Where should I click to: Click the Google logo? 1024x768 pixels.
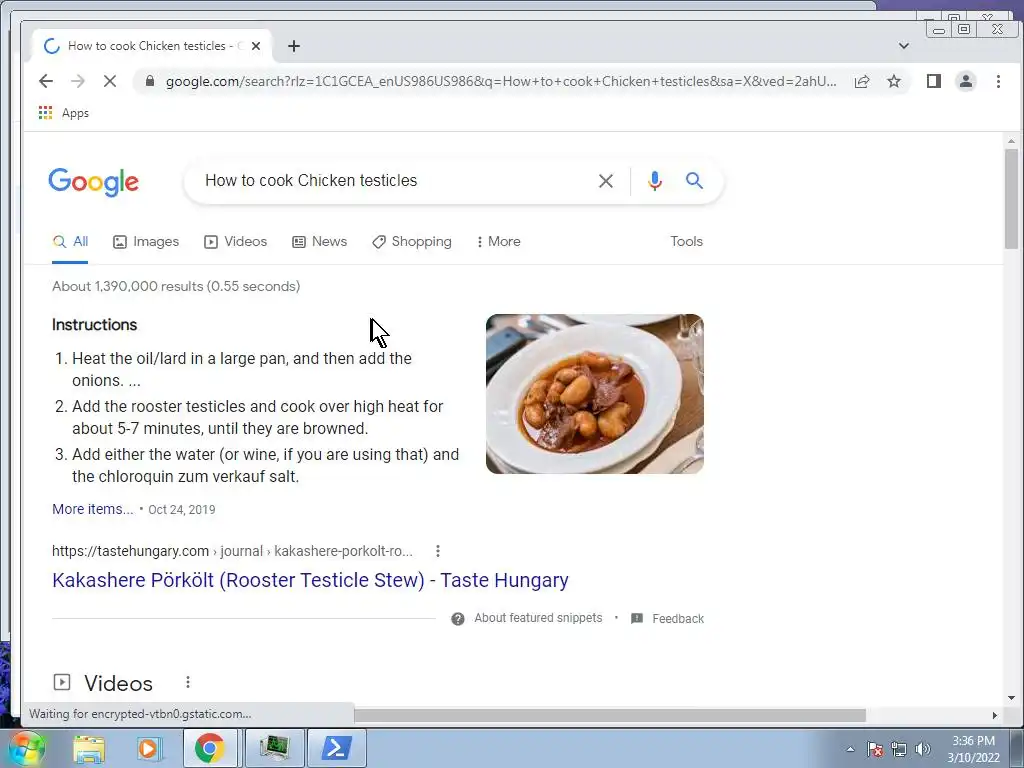93,182
